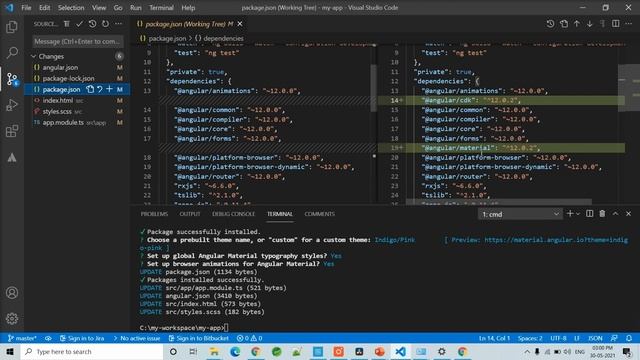Open editor more actions ellipsis

click(x=629, y=24)
